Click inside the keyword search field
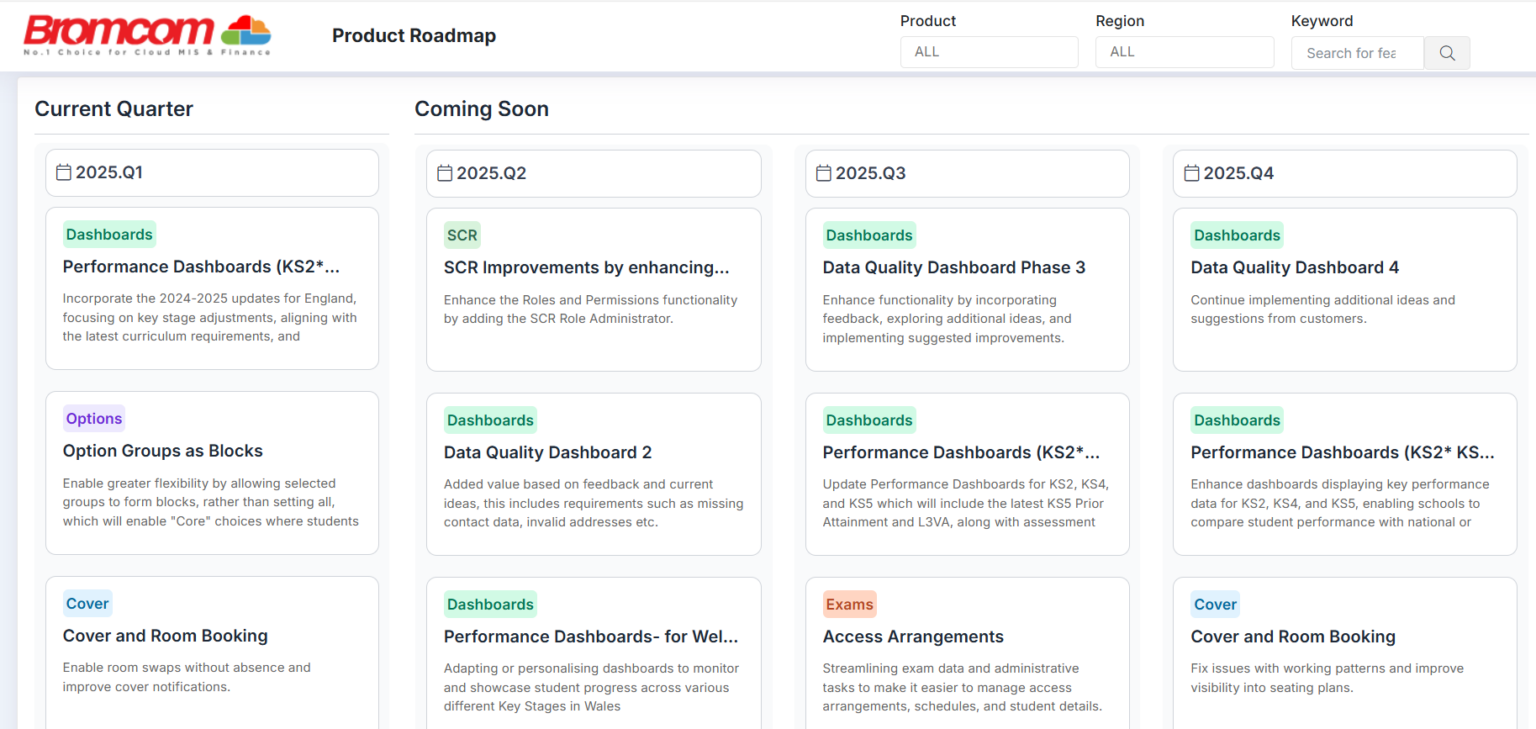 coord(1357,52)
